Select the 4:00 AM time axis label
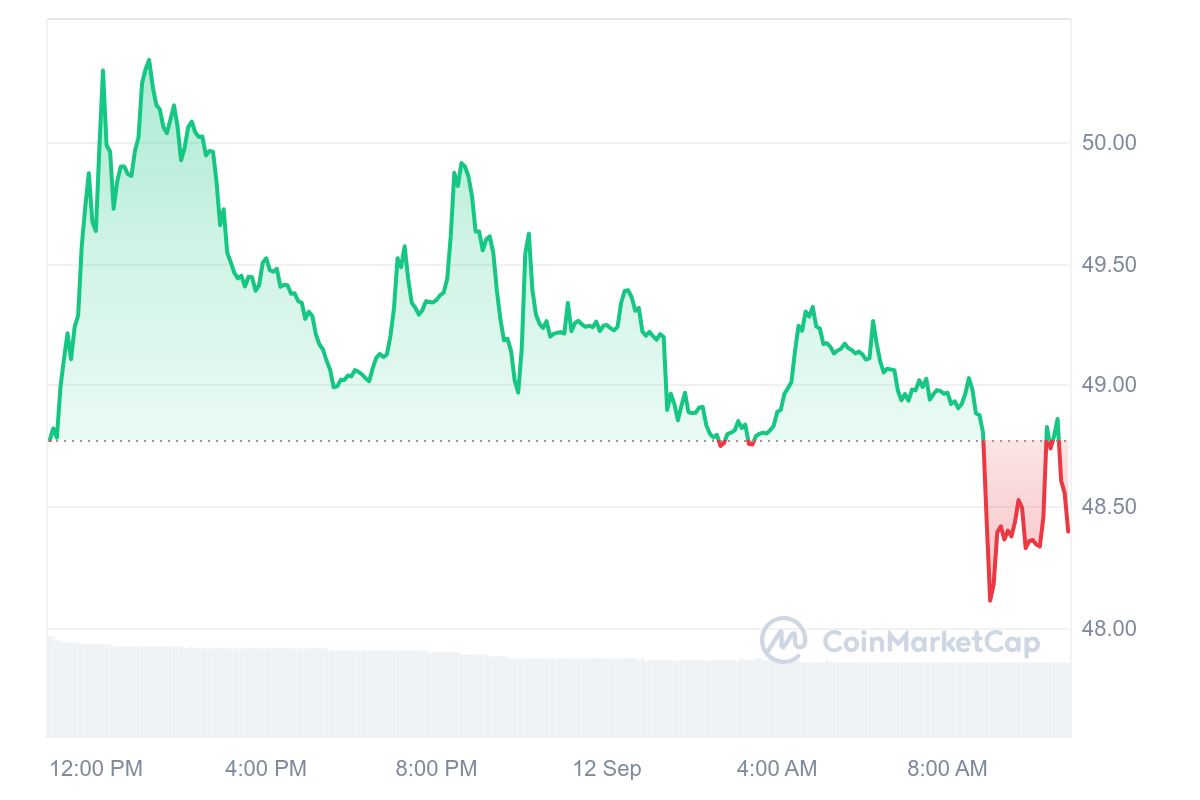The image size is (1200, 800). pos(776,769)
